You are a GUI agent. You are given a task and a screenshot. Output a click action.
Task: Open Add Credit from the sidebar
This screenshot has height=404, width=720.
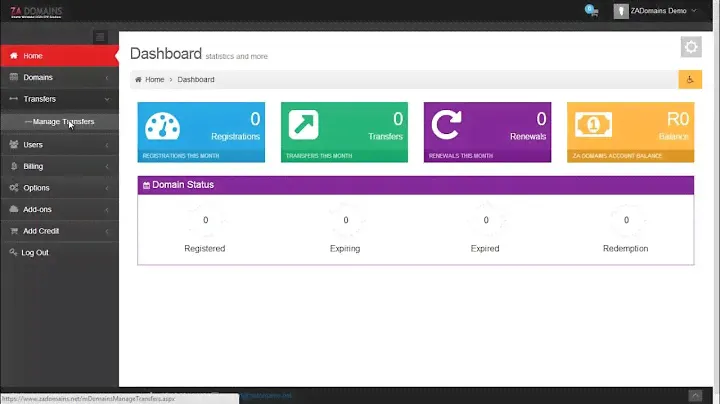click(x=41, y=231)
